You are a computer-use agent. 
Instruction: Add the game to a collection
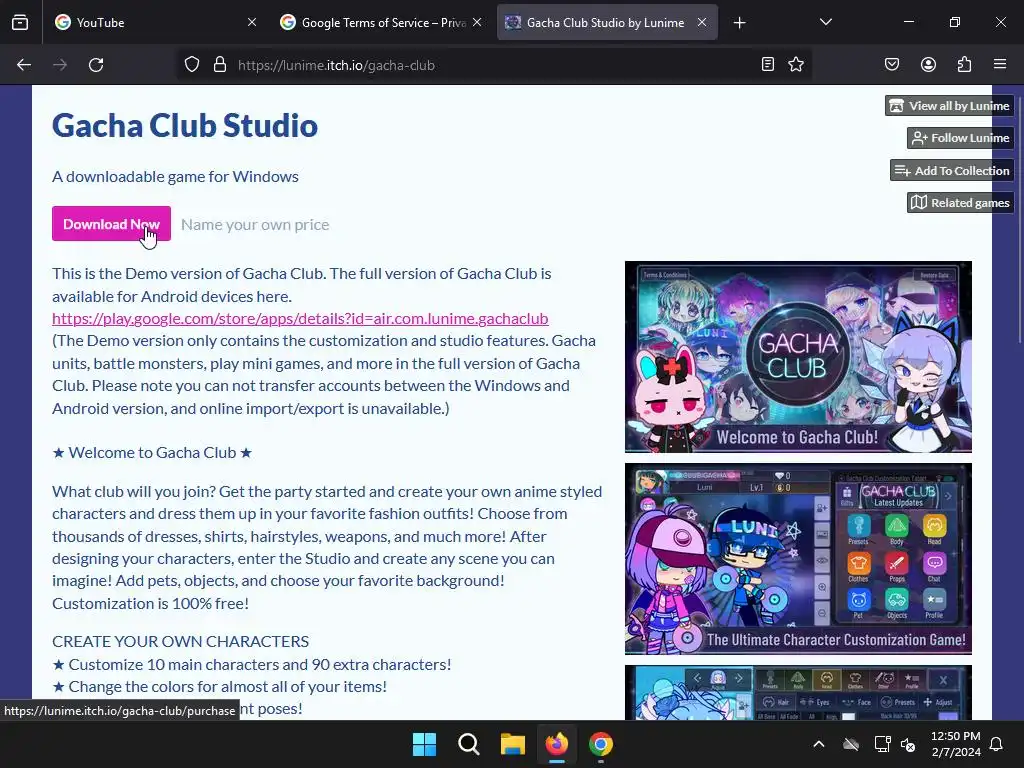tap(952, 170)
